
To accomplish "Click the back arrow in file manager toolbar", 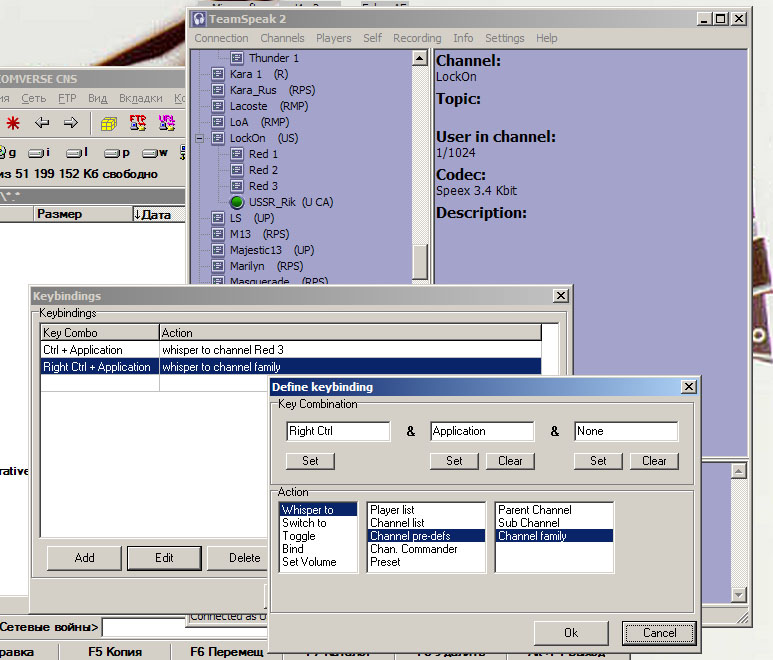I will (x=42, y=122).
